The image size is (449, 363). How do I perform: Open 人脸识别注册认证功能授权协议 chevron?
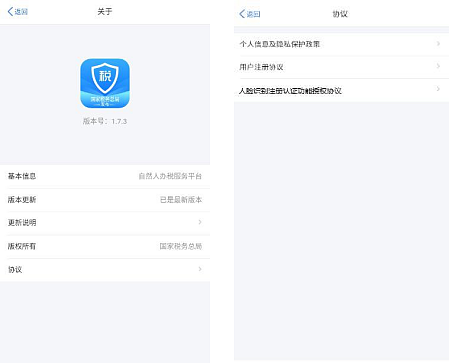coord(438,89)
